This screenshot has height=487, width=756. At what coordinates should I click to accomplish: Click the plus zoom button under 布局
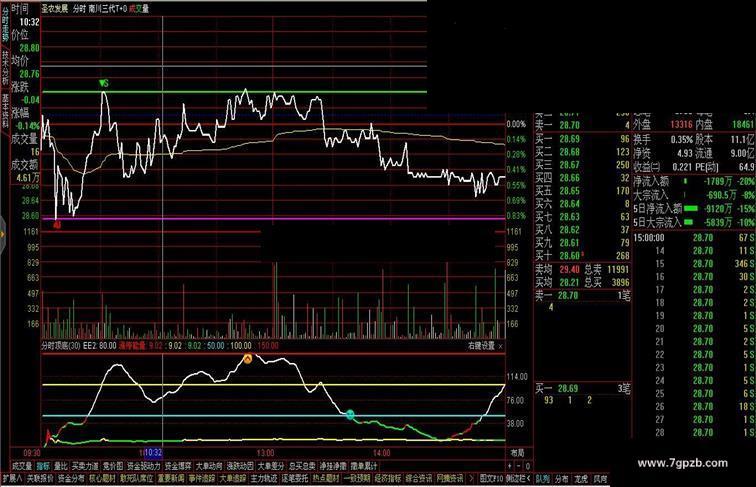pyautogui.click(x=510, y=466)
